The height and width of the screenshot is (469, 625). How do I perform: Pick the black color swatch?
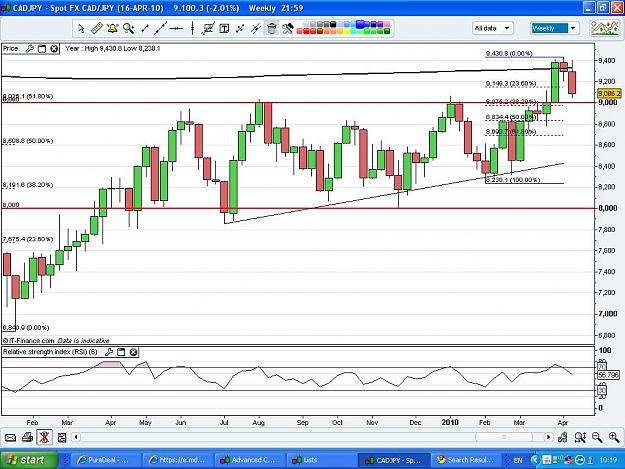point(333,24)
